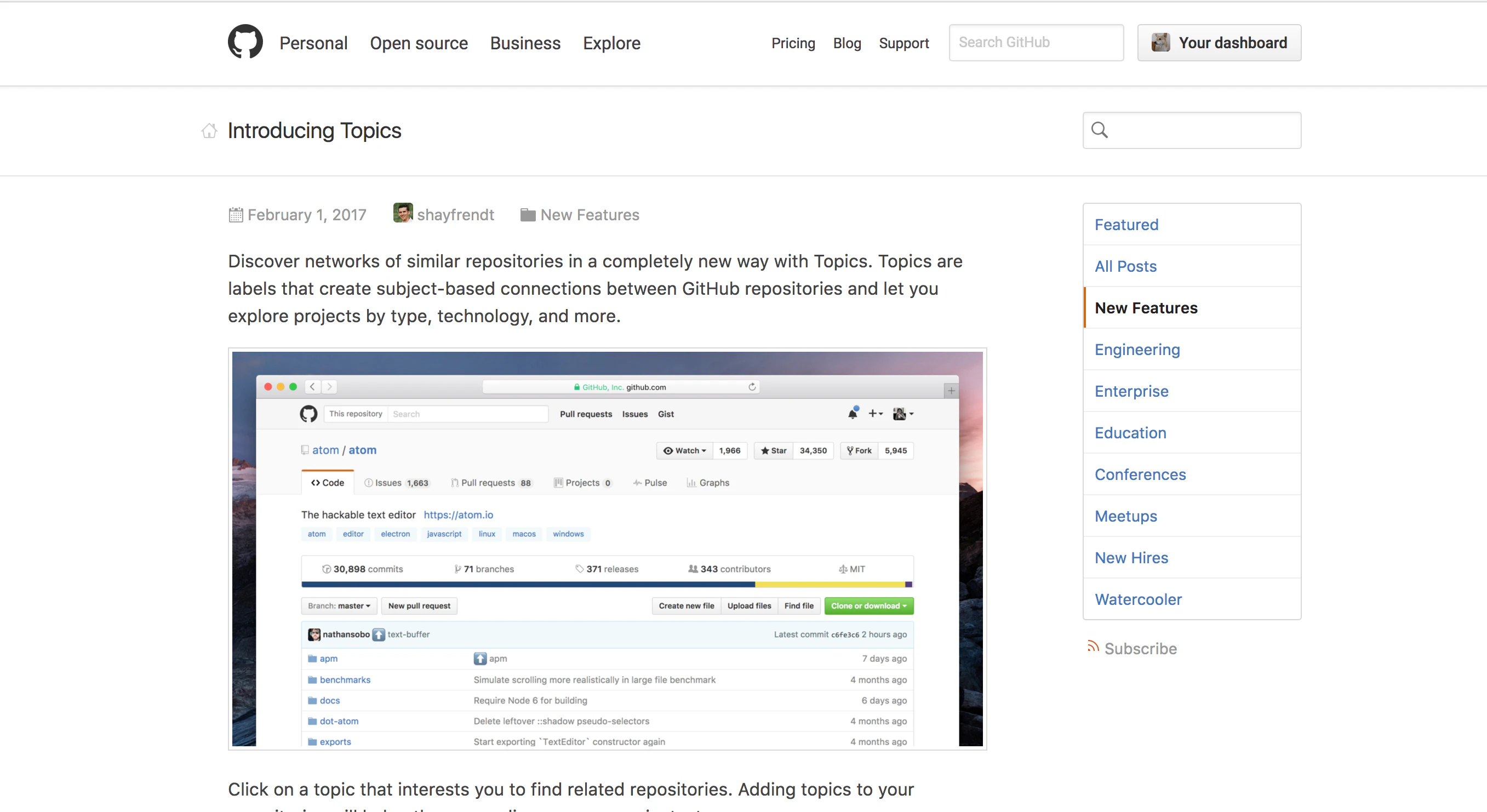Open New Features category in post meta
This screenshot has width=1487, height=812.
(590, 215)
